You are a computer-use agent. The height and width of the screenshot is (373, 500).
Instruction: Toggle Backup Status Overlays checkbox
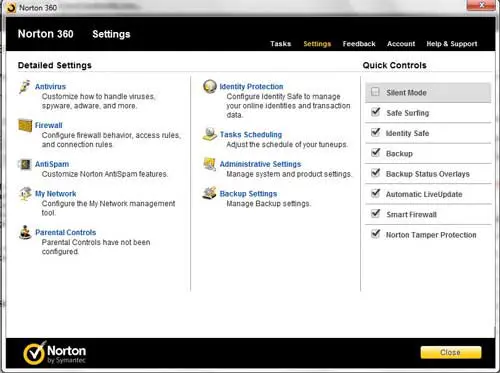pyautogui.click(x=376, y=173)
